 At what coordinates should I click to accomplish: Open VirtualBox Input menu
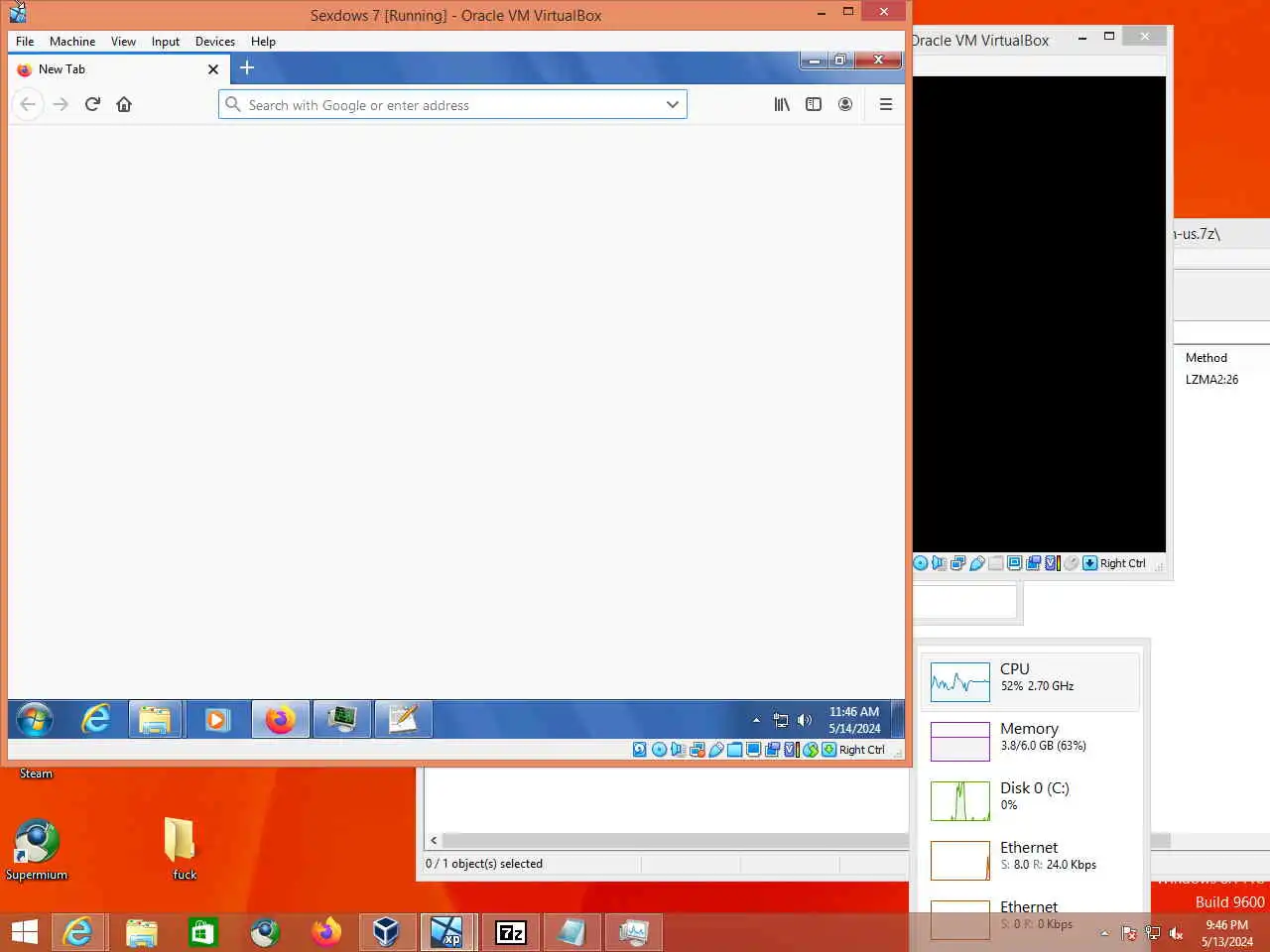pos(166,42)
